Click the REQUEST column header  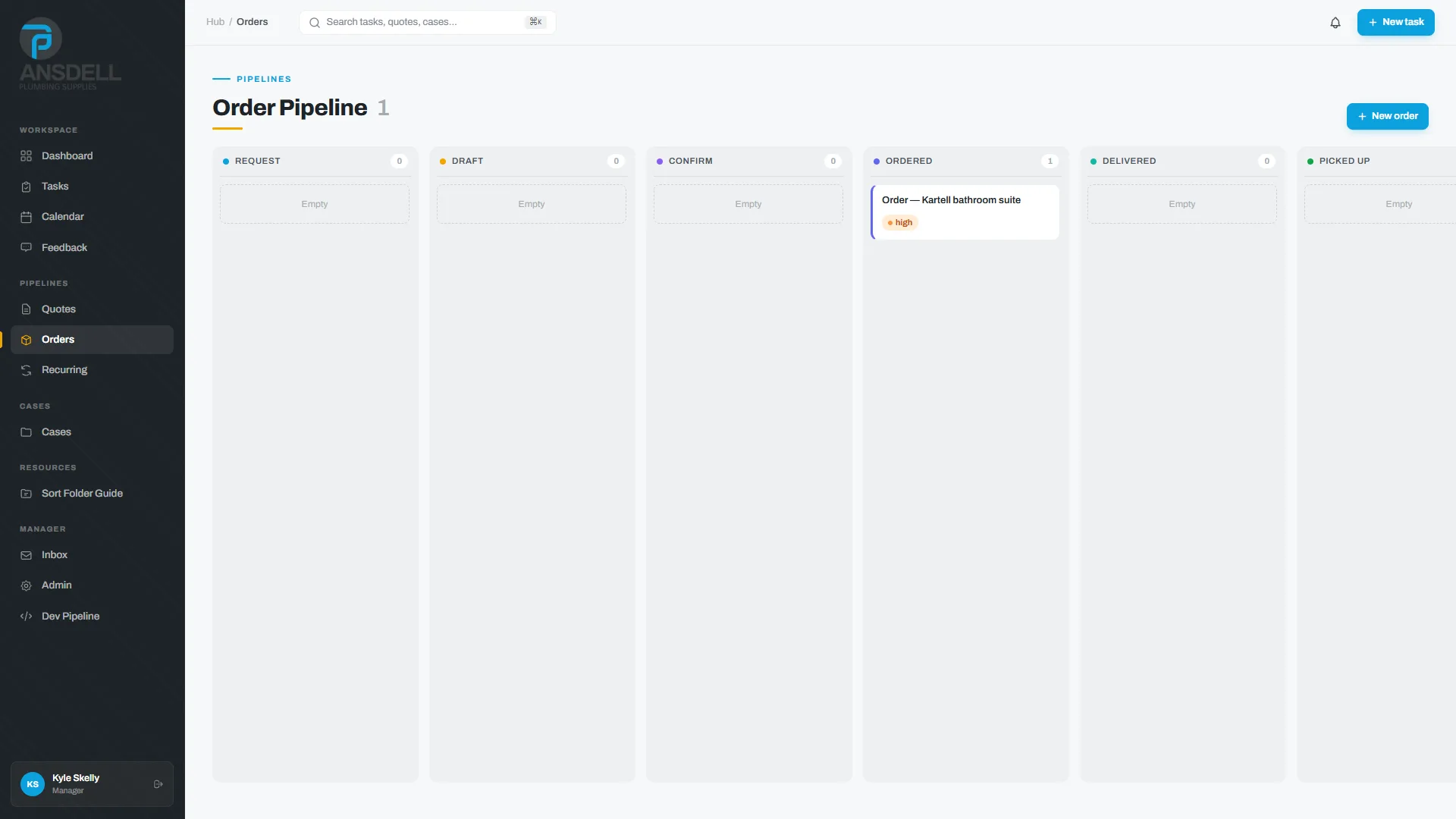click(x=258, y=161)
